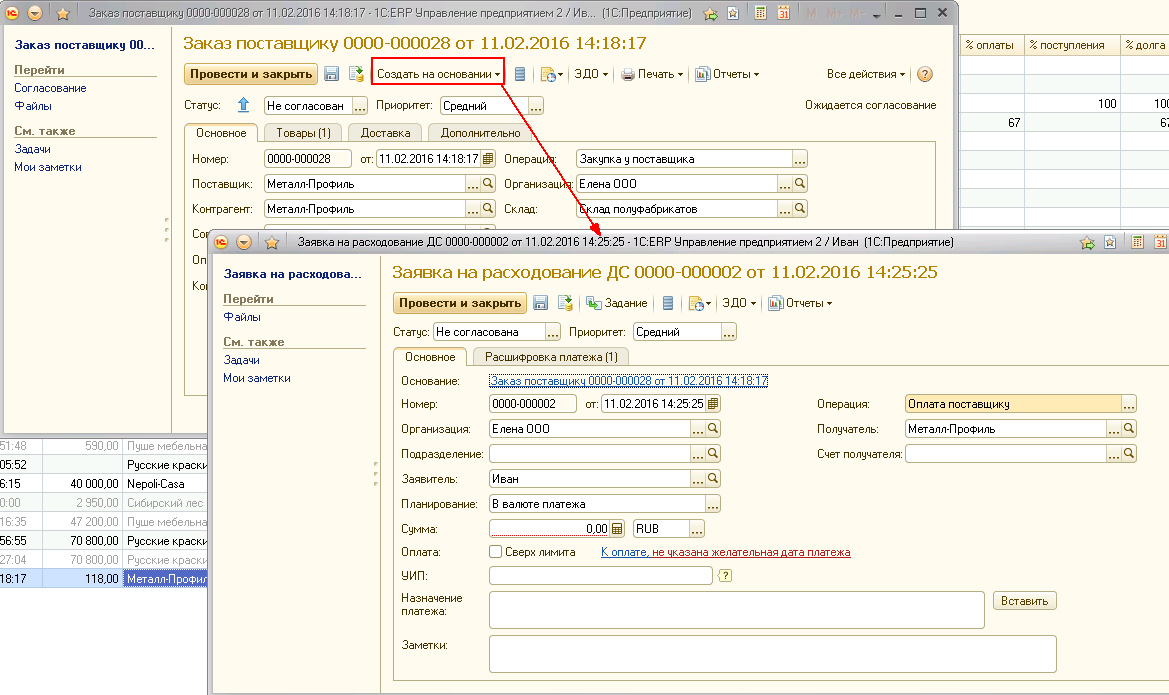Search Заявитель Иван via magnifier icon
Viewport: 1169px width, 695px height.
tap(713, 479)
